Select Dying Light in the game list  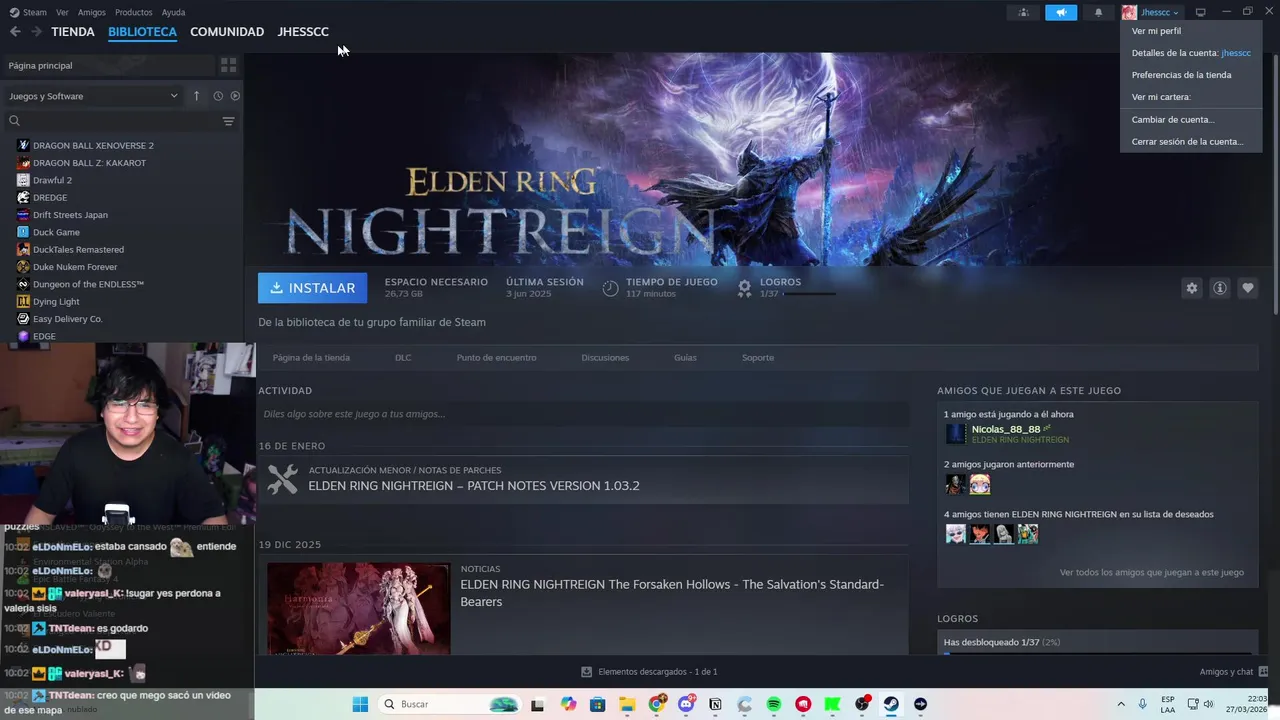coord(56,302)
